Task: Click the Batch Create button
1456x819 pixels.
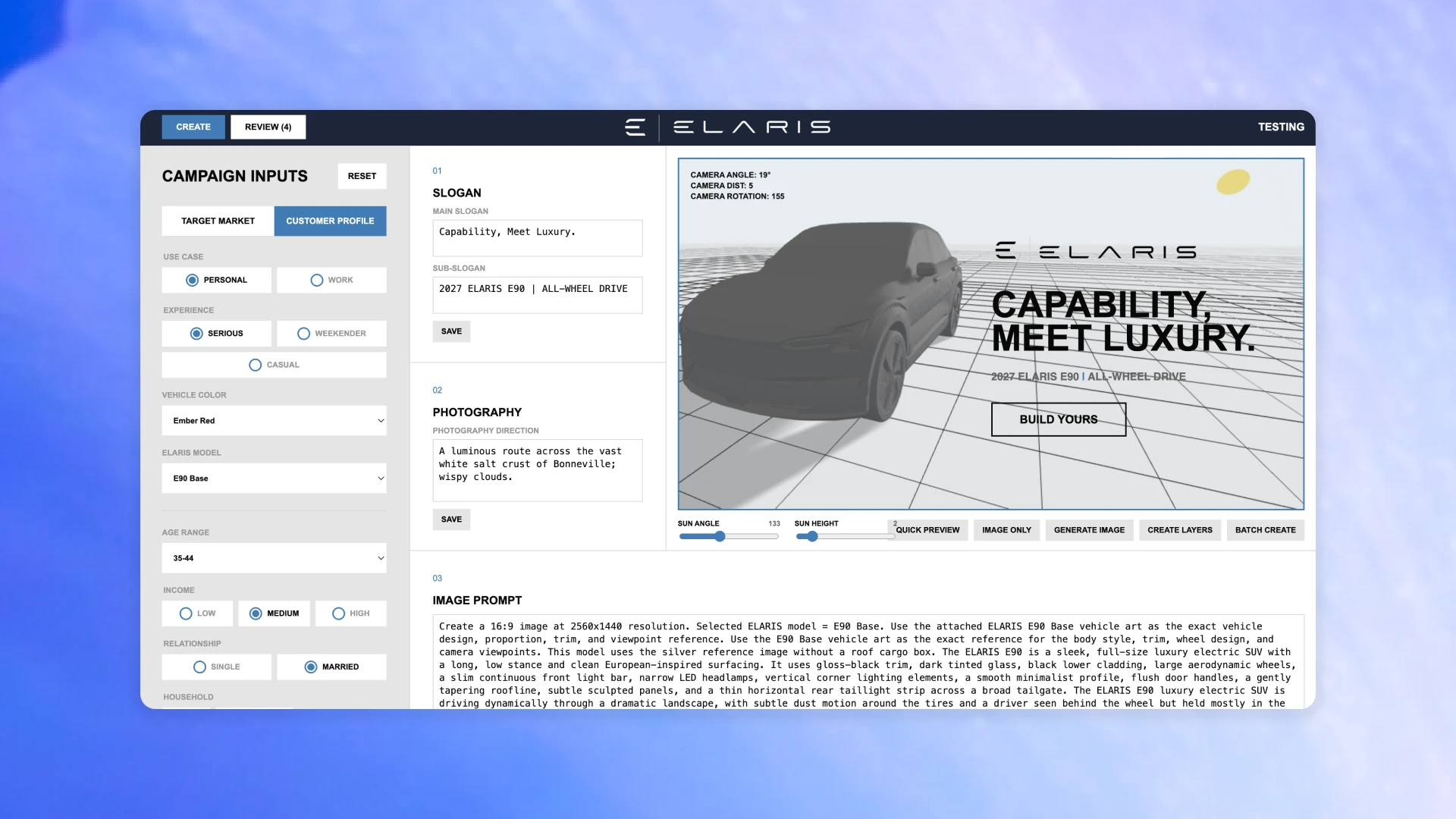Action: [1265, 530]
